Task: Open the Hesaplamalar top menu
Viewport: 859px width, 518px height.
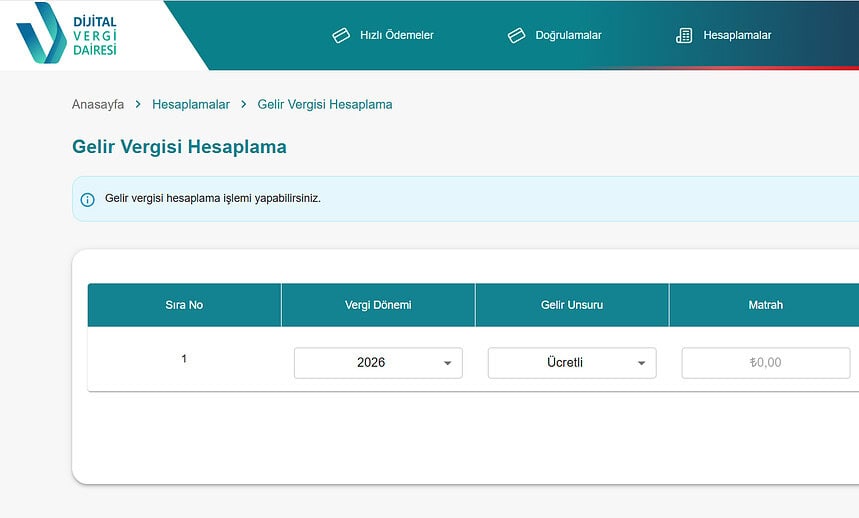Action: click(x=737, y=35)
